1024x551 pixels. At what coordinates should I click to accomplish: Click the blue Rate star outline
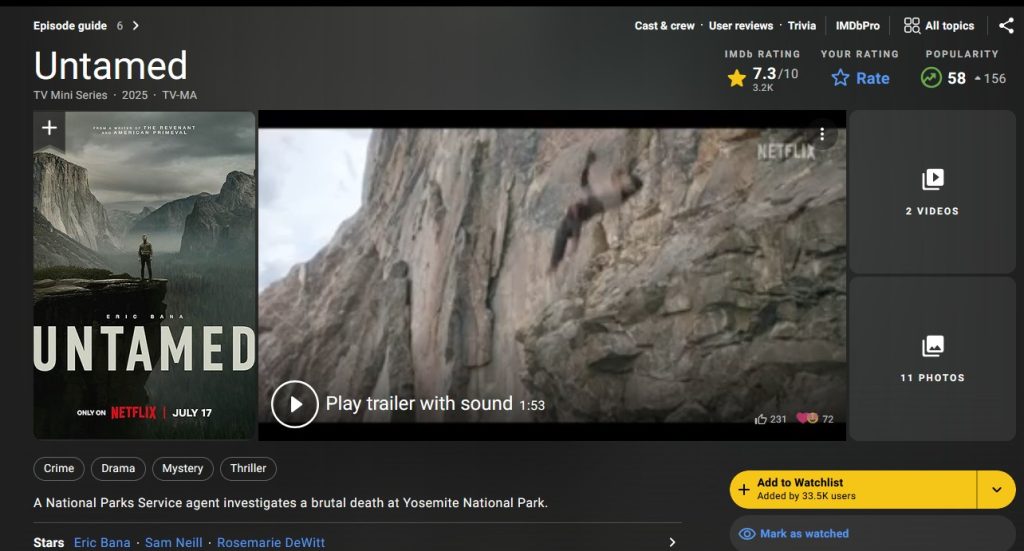click(x=840, y=78)
